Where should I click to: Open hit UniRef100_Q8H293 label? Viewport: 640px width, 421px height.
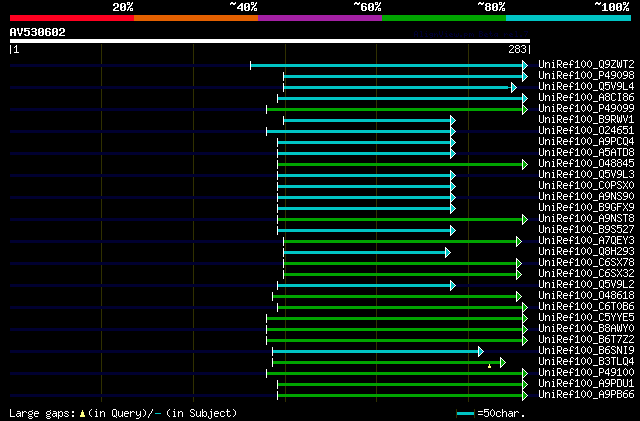tap(586, 252)
